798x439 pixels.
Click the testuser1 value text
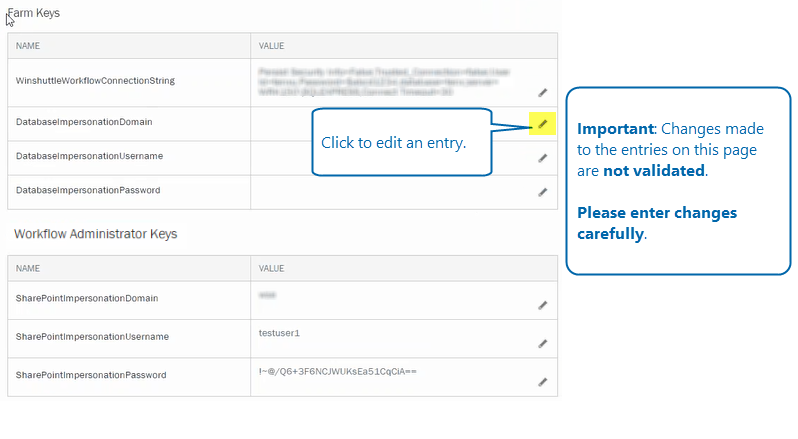(x=279, y=333)
